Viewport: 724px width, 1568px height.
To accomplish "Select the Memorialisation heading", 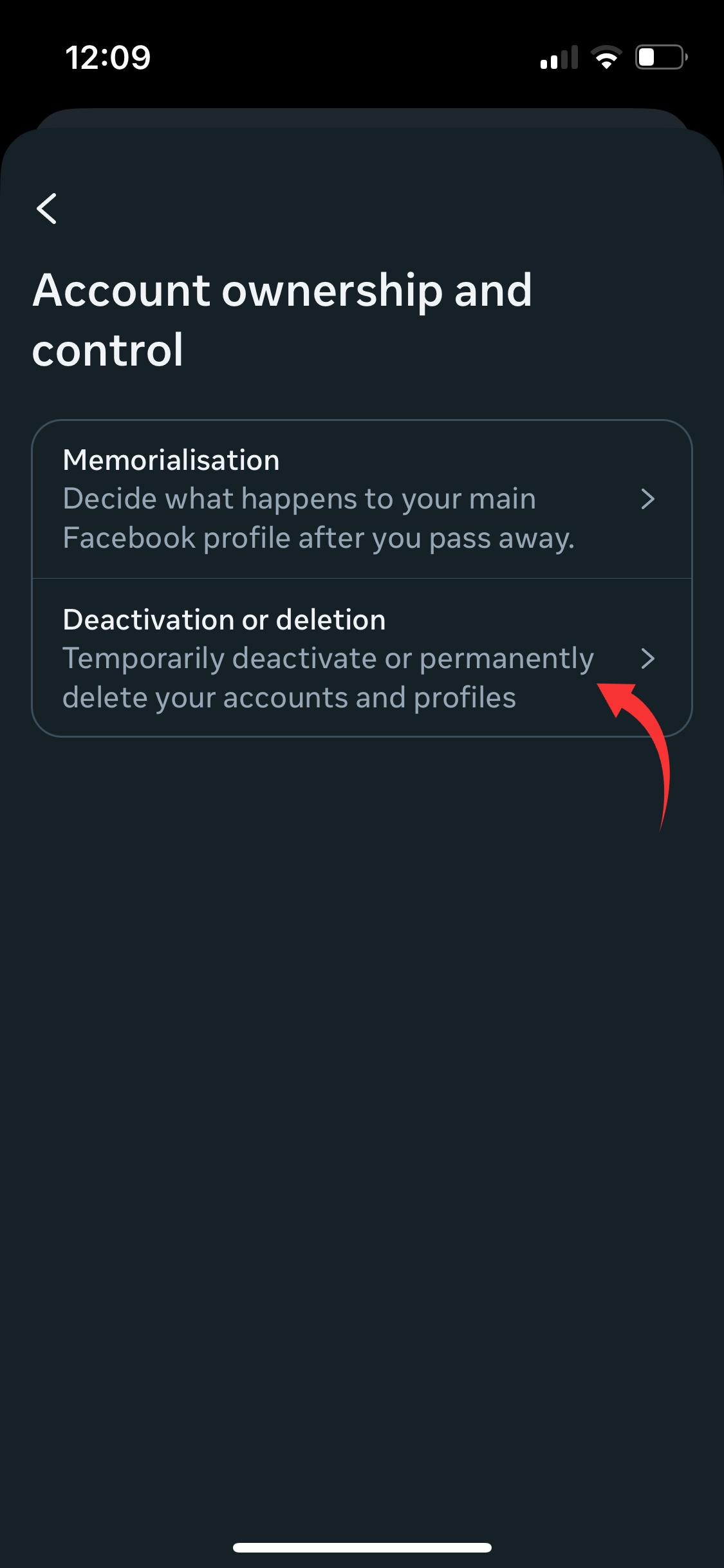I will [x=171, y=460].
